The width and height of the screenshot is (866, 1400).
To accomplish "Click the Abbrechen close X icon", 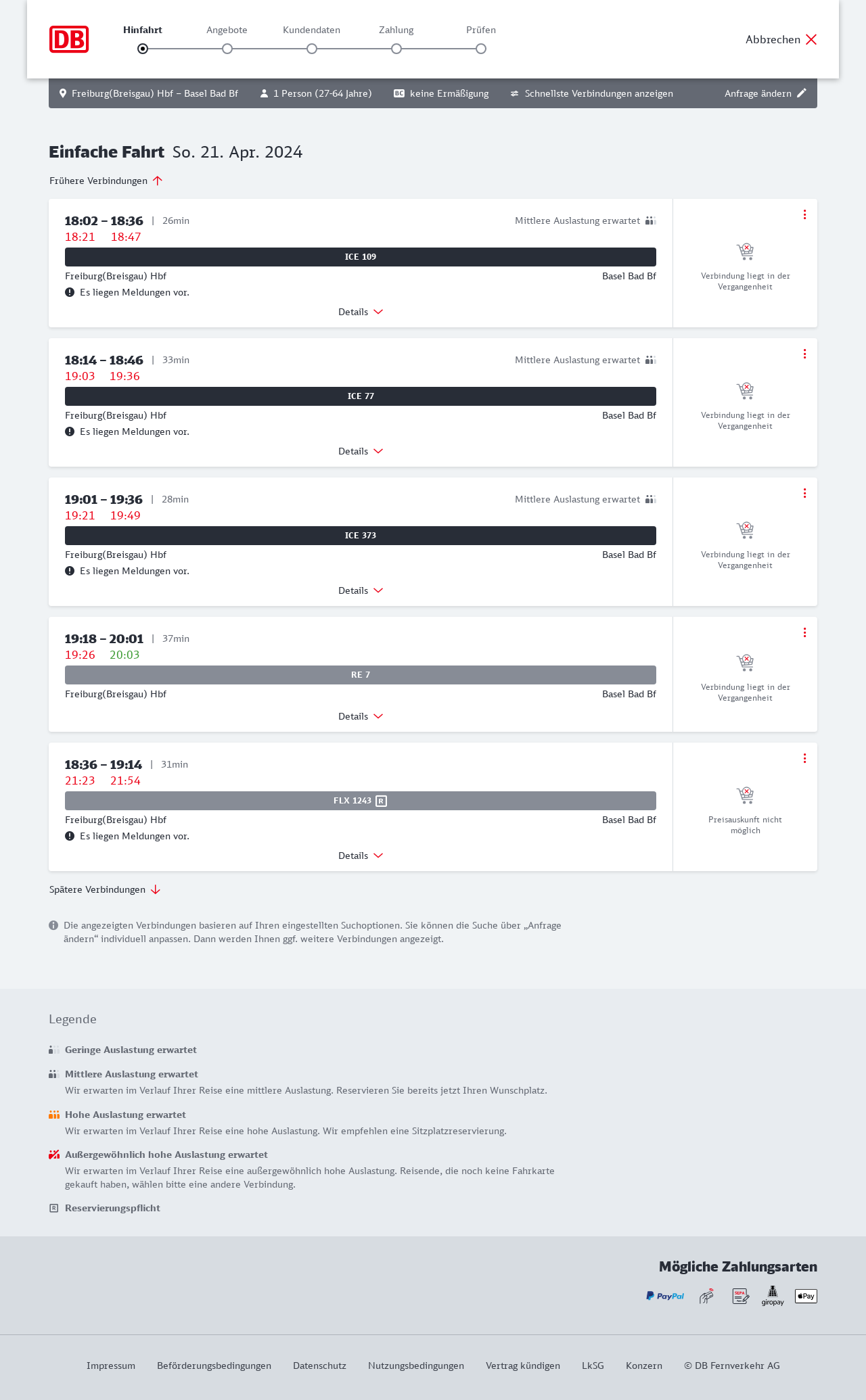I will point(811,40).
